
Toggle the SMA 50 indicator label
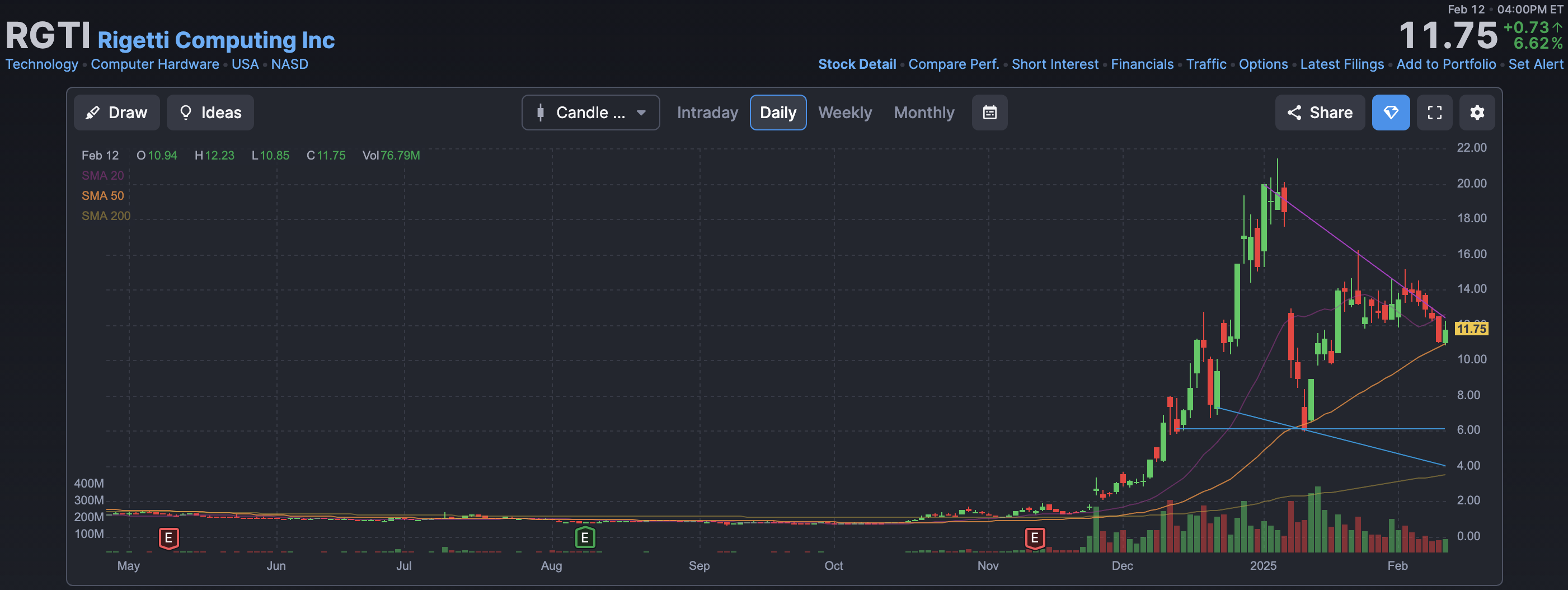[x=103, y=196]
